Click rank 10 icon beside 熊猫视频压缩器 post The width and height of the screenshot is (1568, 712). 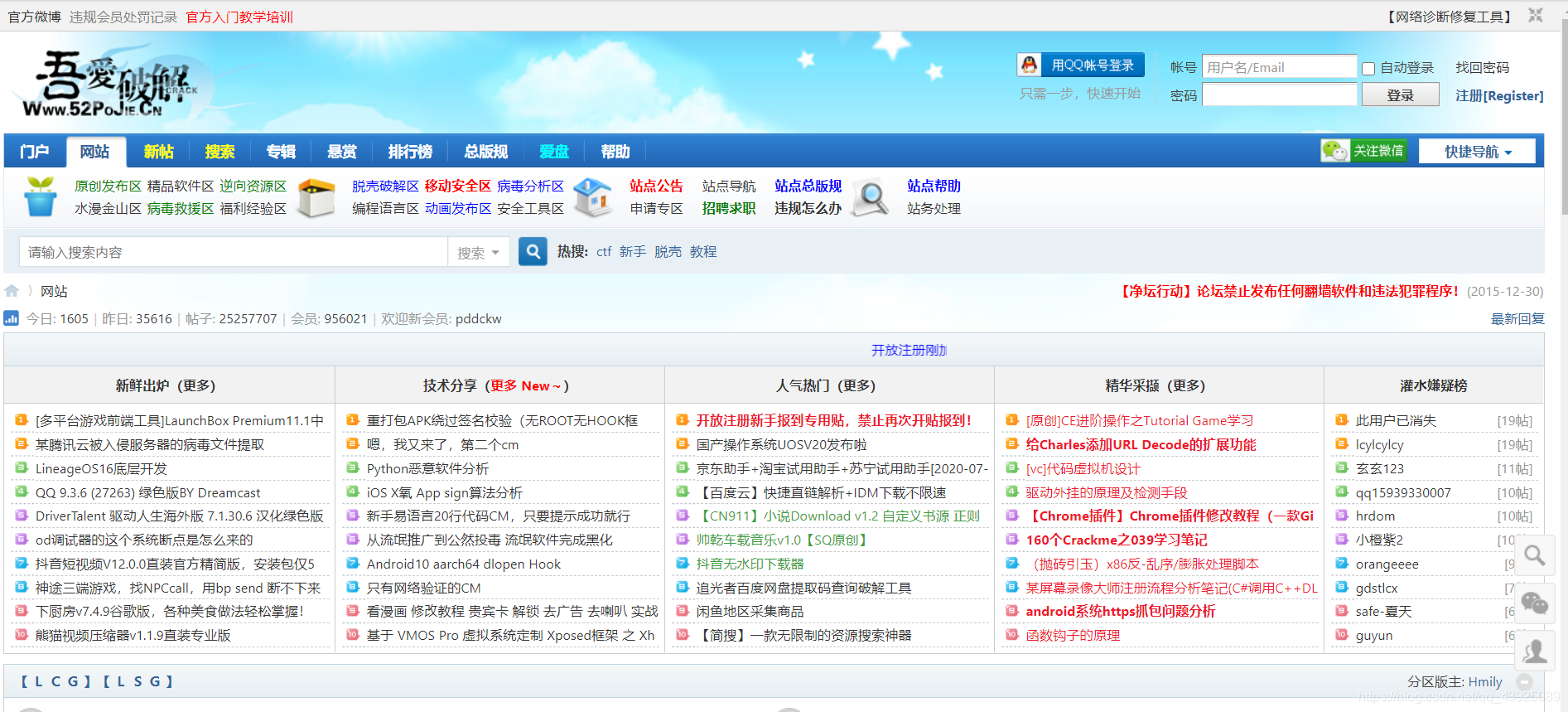point(22,635)
